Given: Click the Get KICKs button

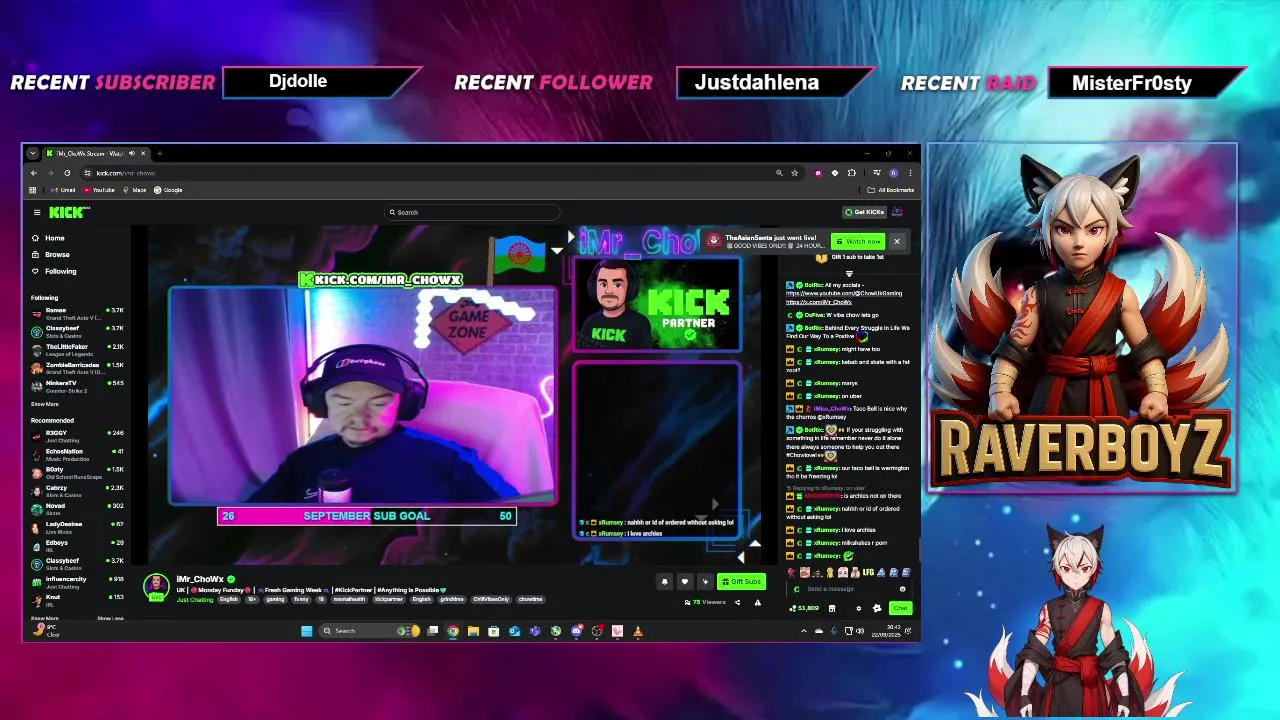Looking at the screenshot, I should coord(865,212).
